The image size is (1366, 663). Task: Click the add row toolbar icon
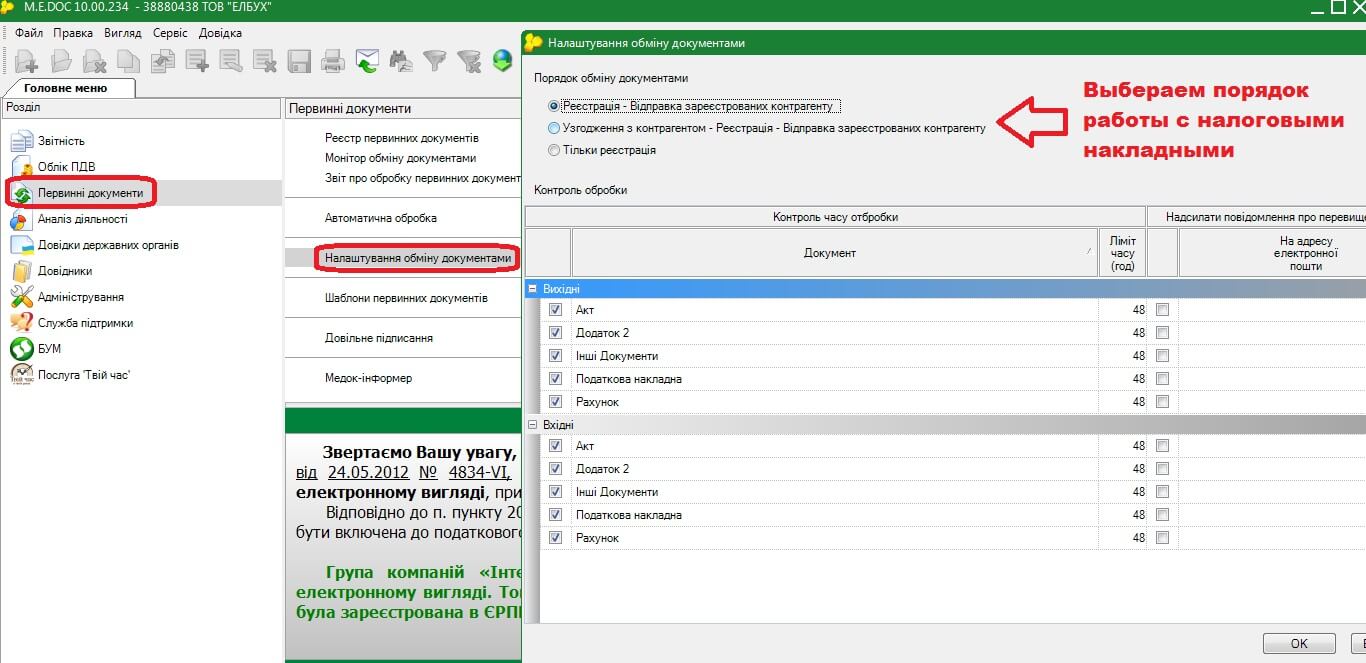(197, 62)
